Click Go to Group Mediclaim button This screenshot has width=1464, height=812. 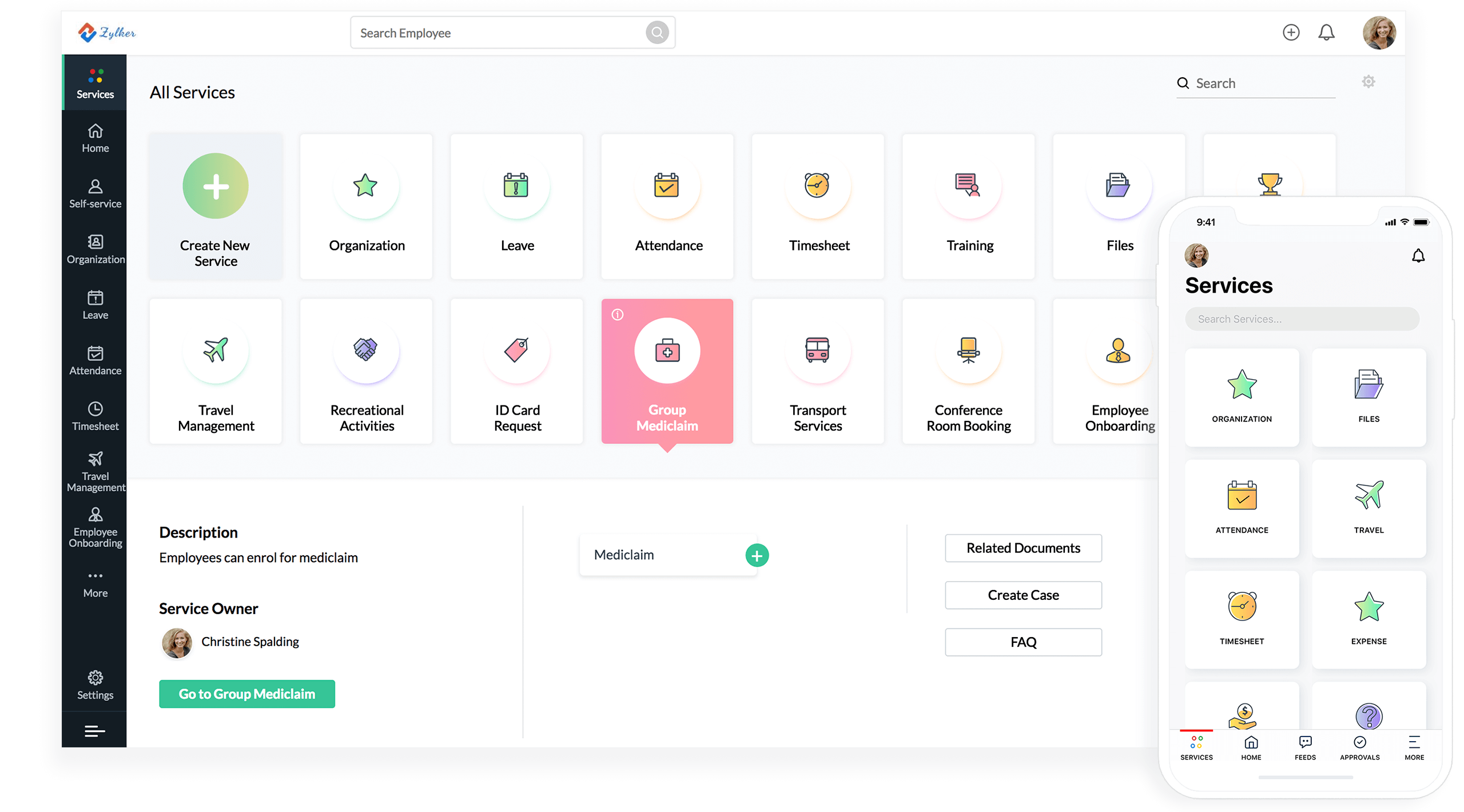[x=246, y=693]
